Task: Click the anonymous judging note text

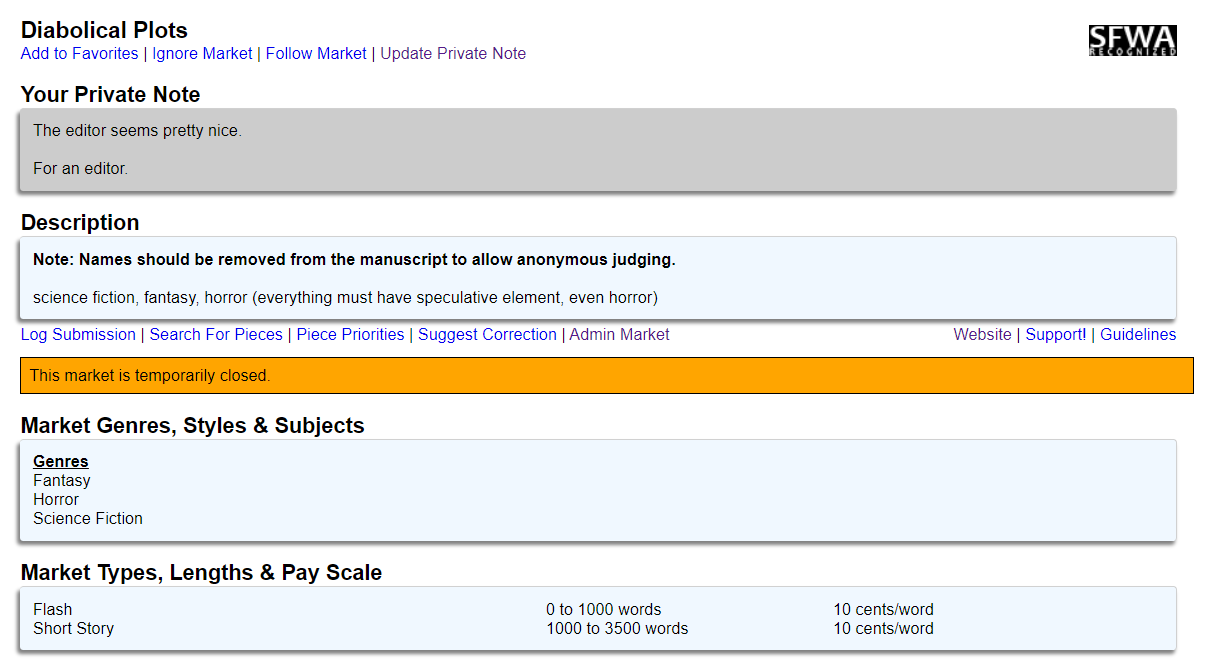Action: coord(354,260)
